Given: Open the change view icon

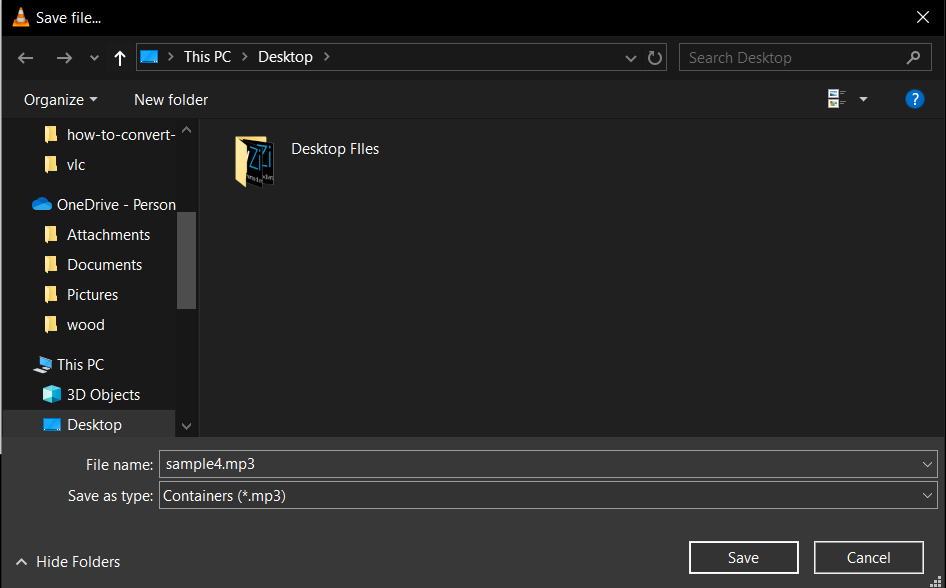Looking at the screenshot, I should pyautogui.click(x=837, y=98).
